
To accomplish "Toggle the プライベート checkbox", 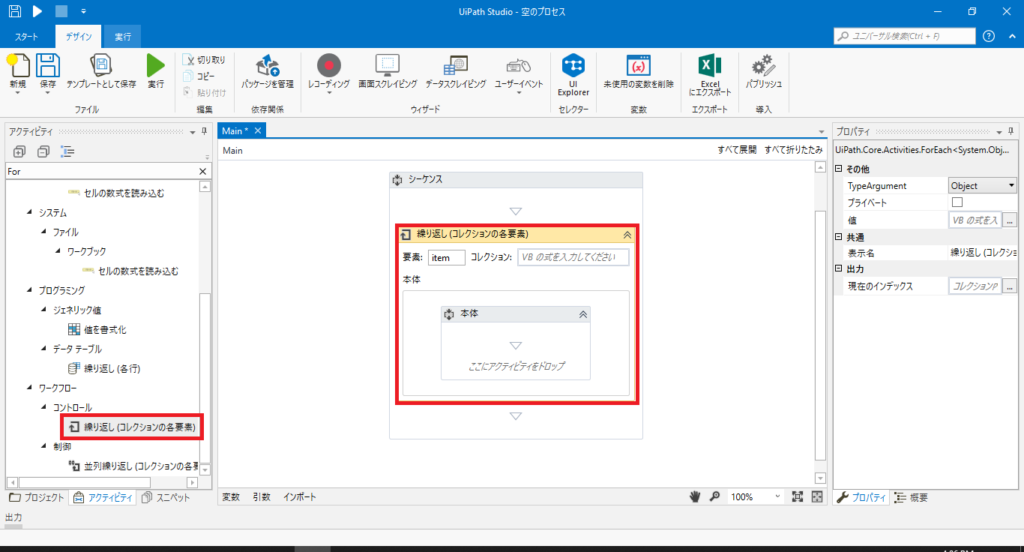I will point(957,203).
